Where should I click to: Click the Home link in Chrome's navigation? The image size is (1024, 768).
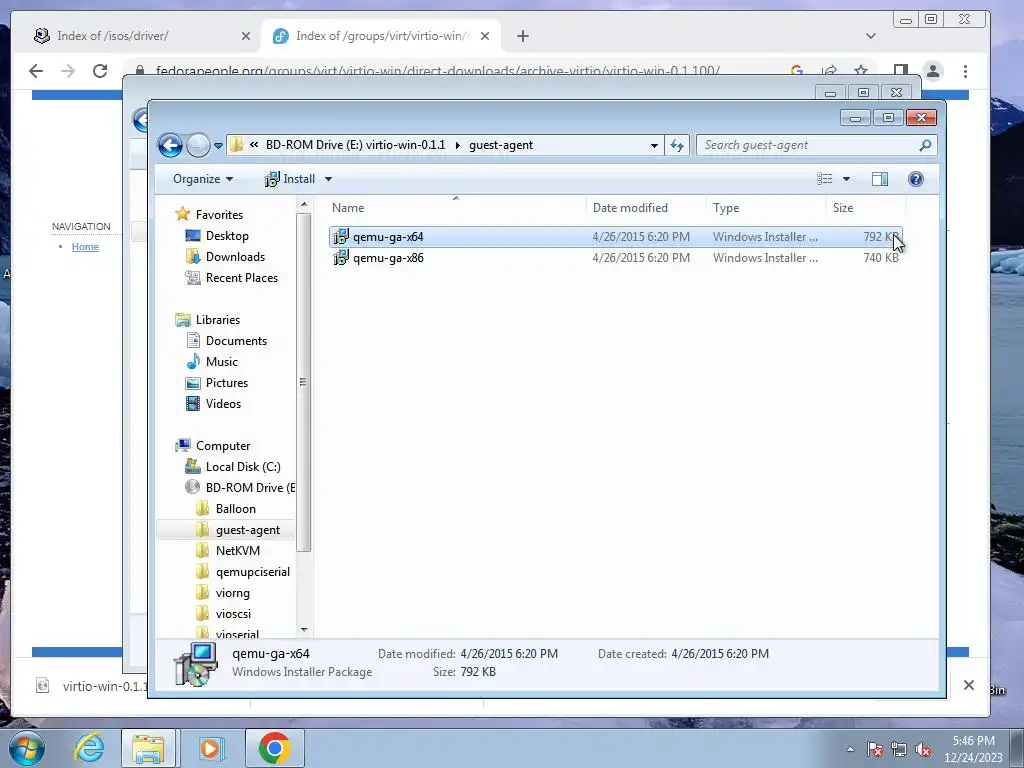pos(85,246)
